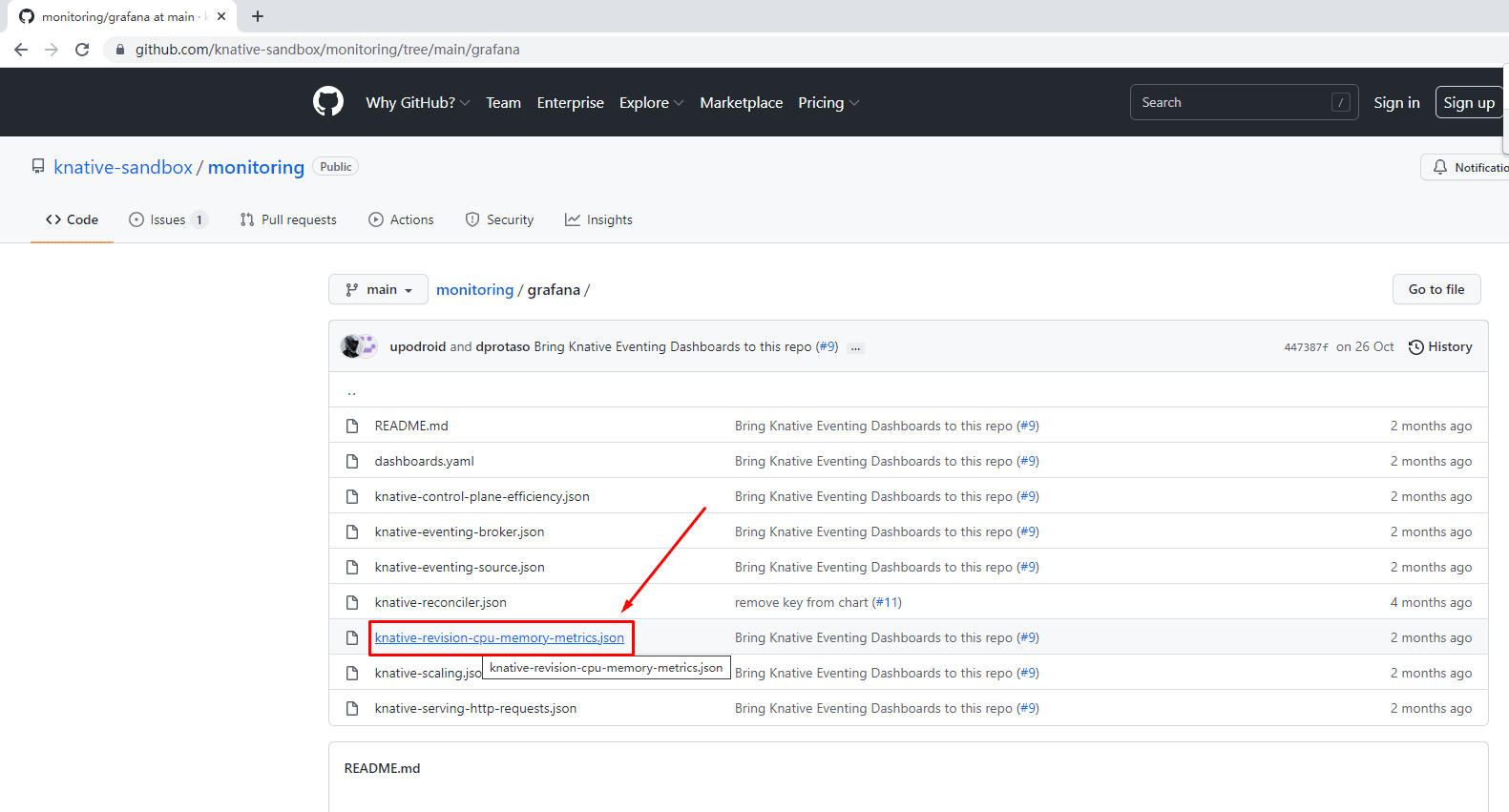Open knative-eventing-source.json file
Image resolution: width=1509 pixels, height=812 pixels.
pos(459,567)
